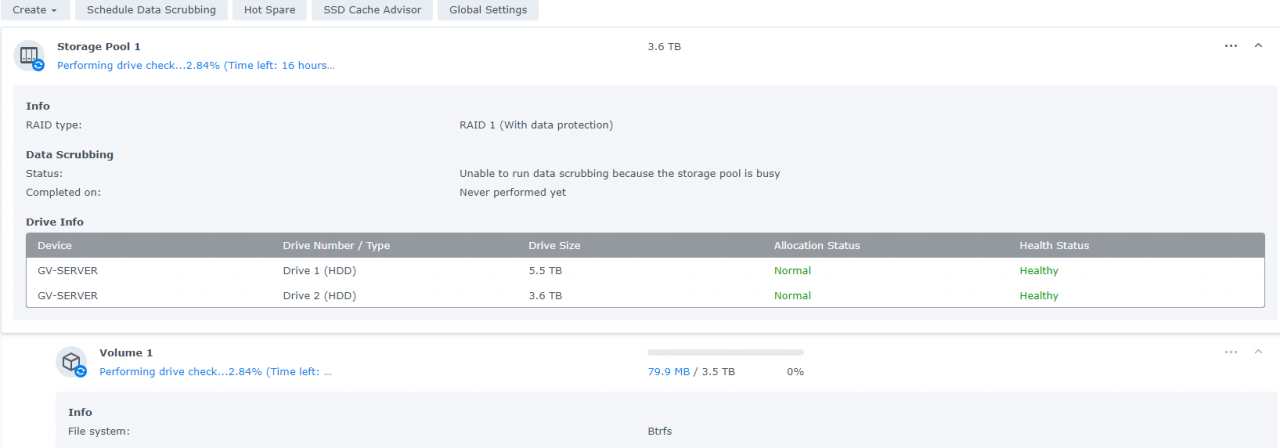Click the Volume 1 title

126,352
